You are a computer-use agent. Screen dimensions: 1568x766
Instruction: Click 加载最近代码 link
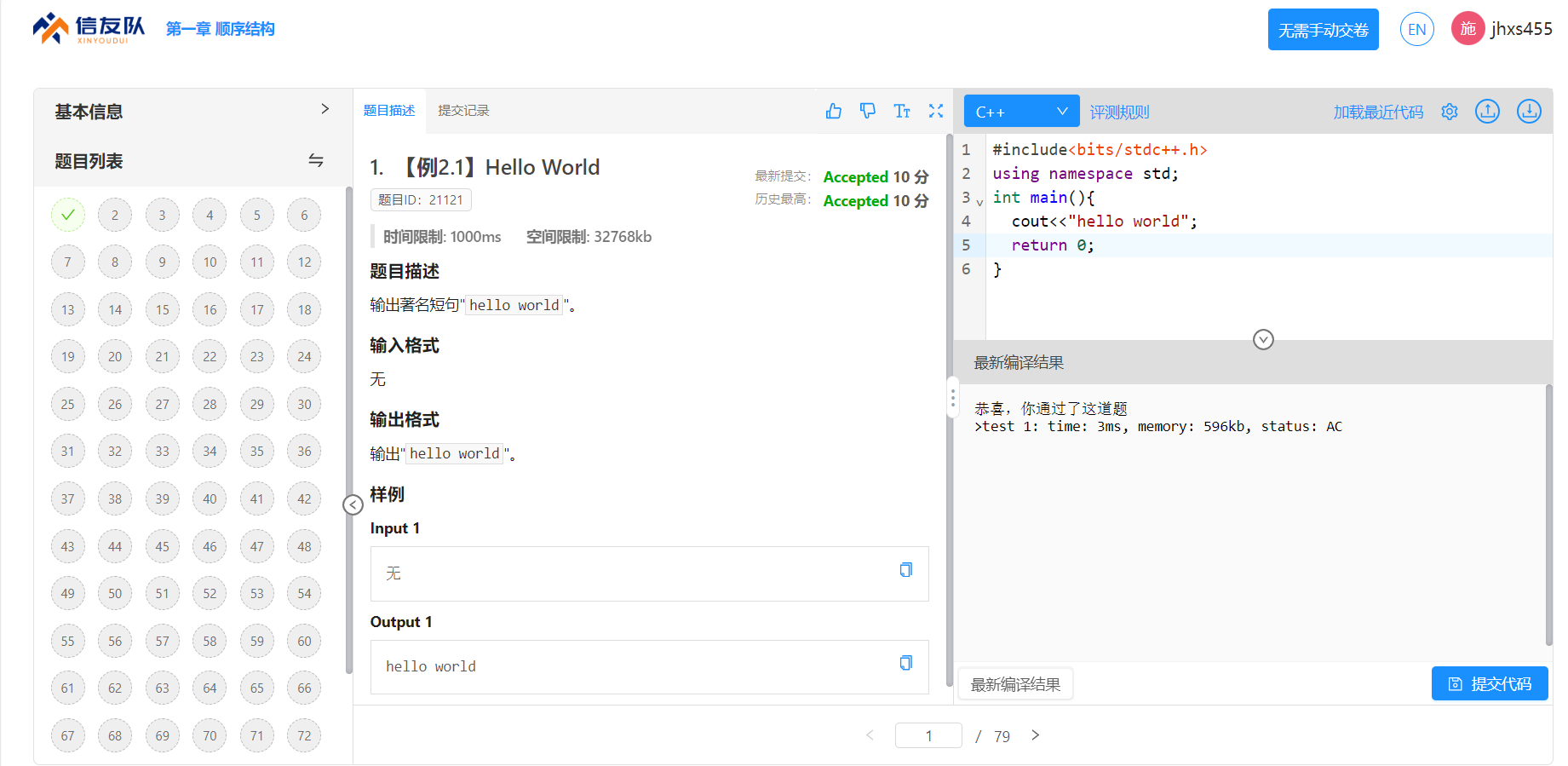pyautogui.click(x=1378, y=112)
